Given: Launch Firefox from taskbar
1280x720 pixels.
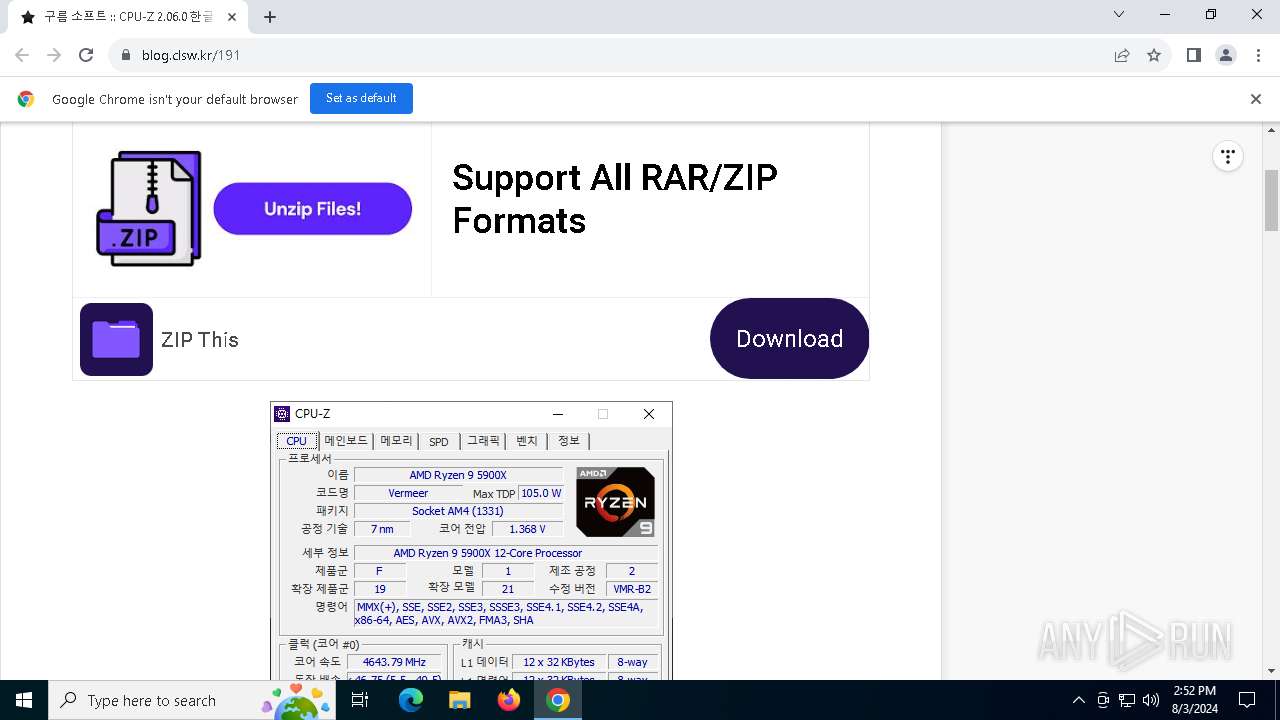Looking at the screenshot, I should pos(509,700).
